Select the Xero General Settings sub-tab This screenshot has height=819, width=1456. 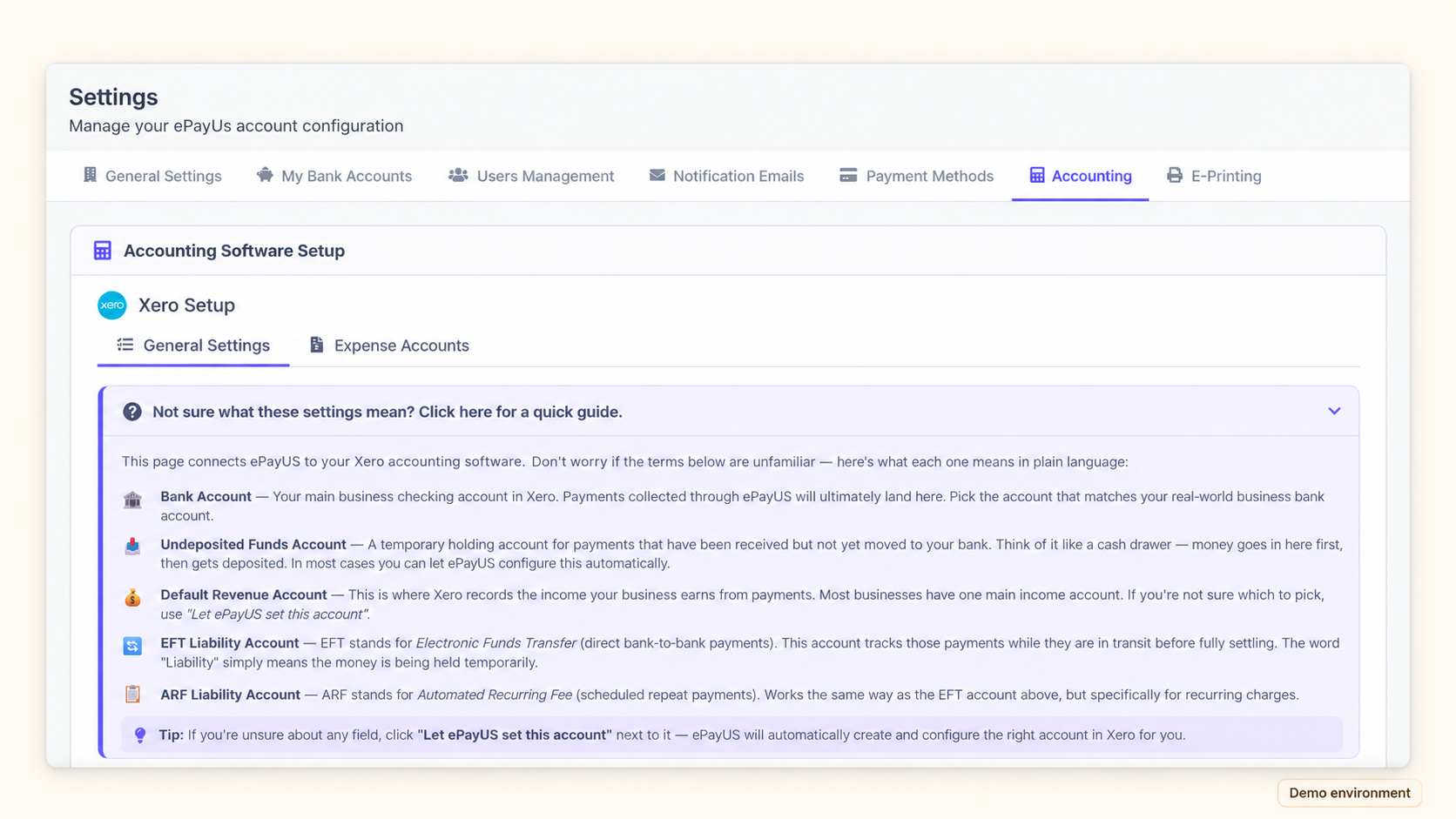[193, 346]
